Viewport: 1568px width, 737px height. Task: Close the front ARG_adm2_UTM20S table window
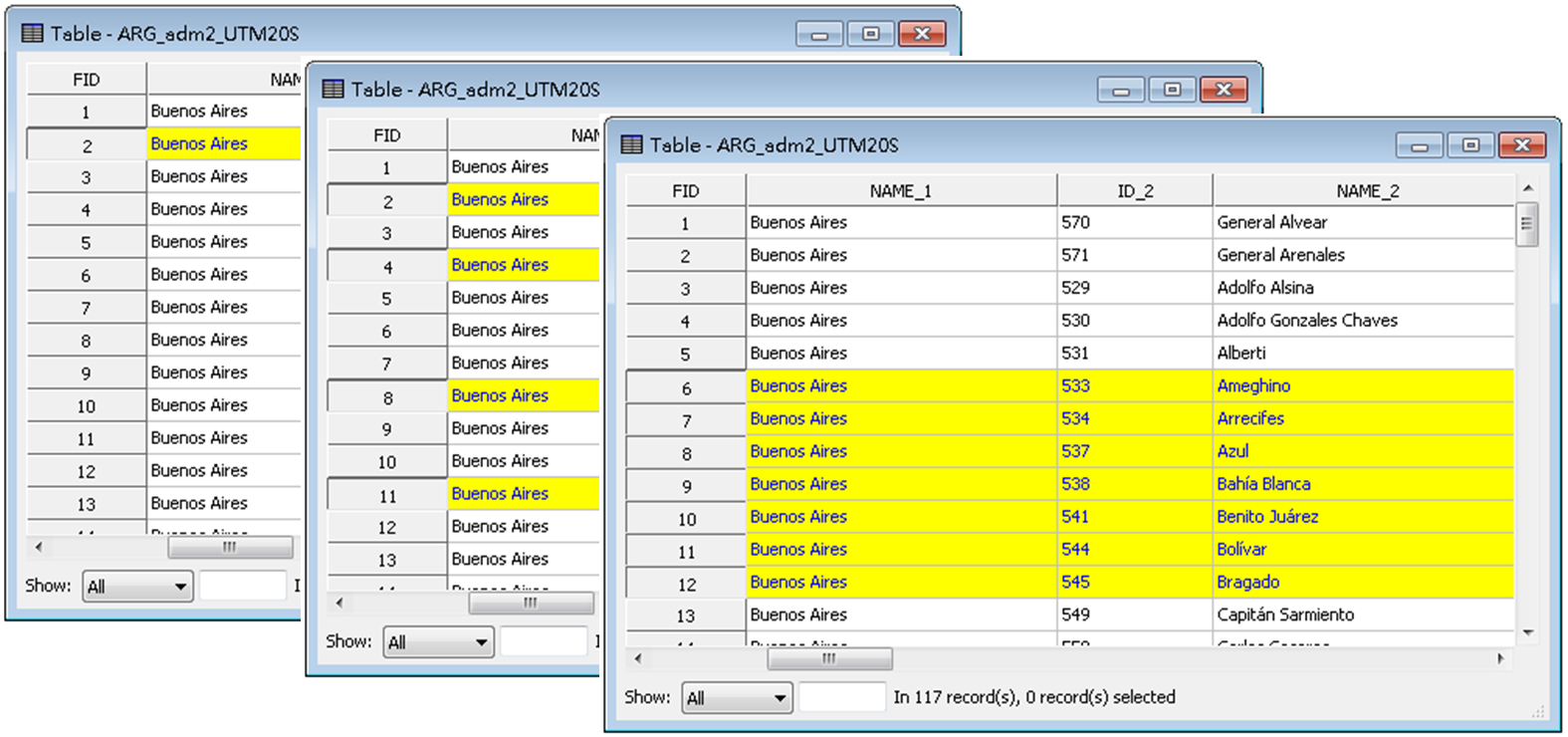point(1521,145)
